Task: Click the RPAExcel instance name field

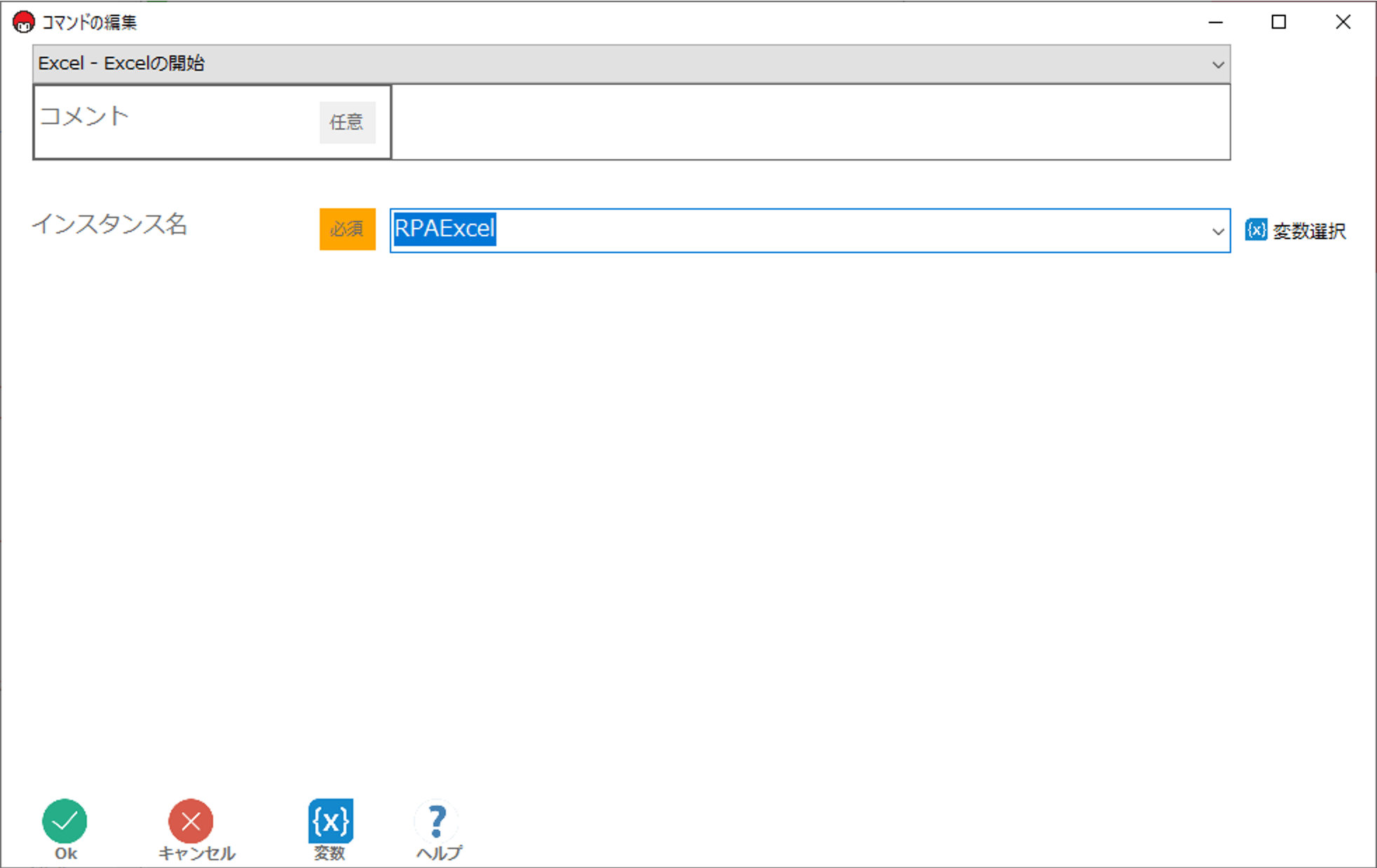Action: (771, 230)
